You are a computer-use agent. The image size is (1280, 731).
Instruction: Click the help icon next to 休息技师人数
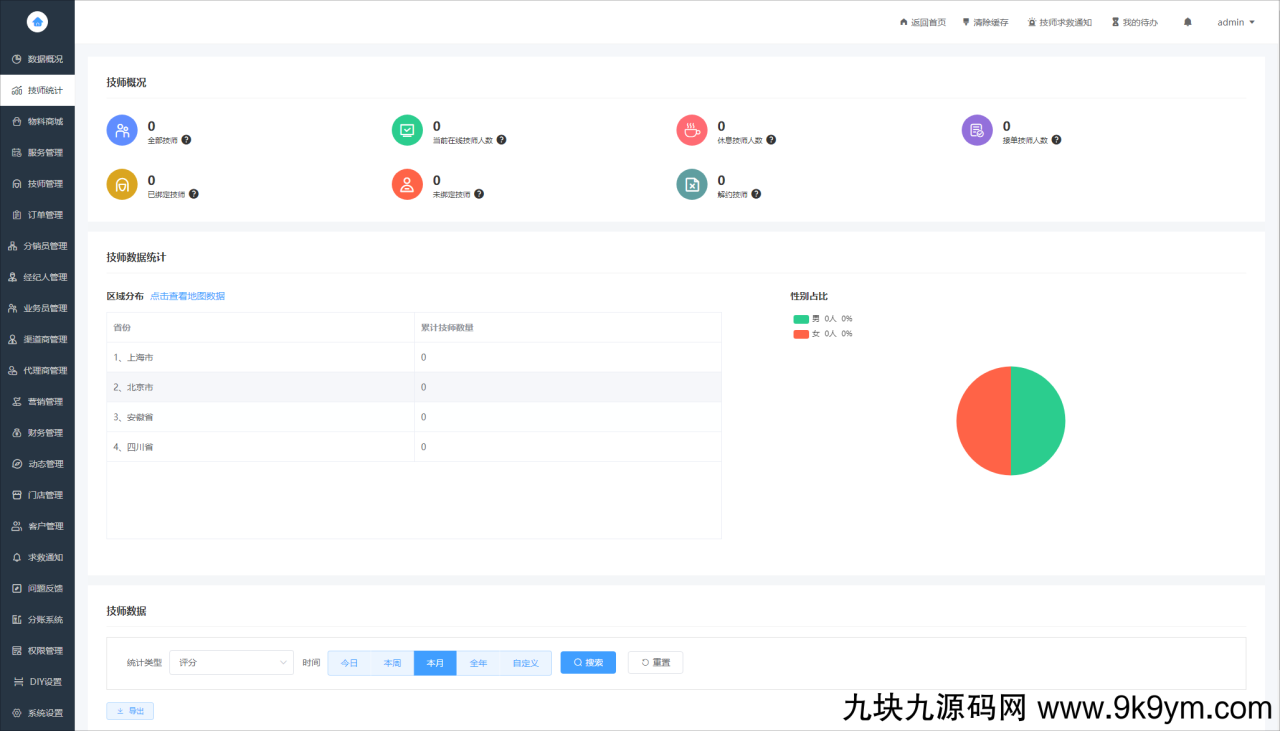pyautogui.click(x=771, y=140)
